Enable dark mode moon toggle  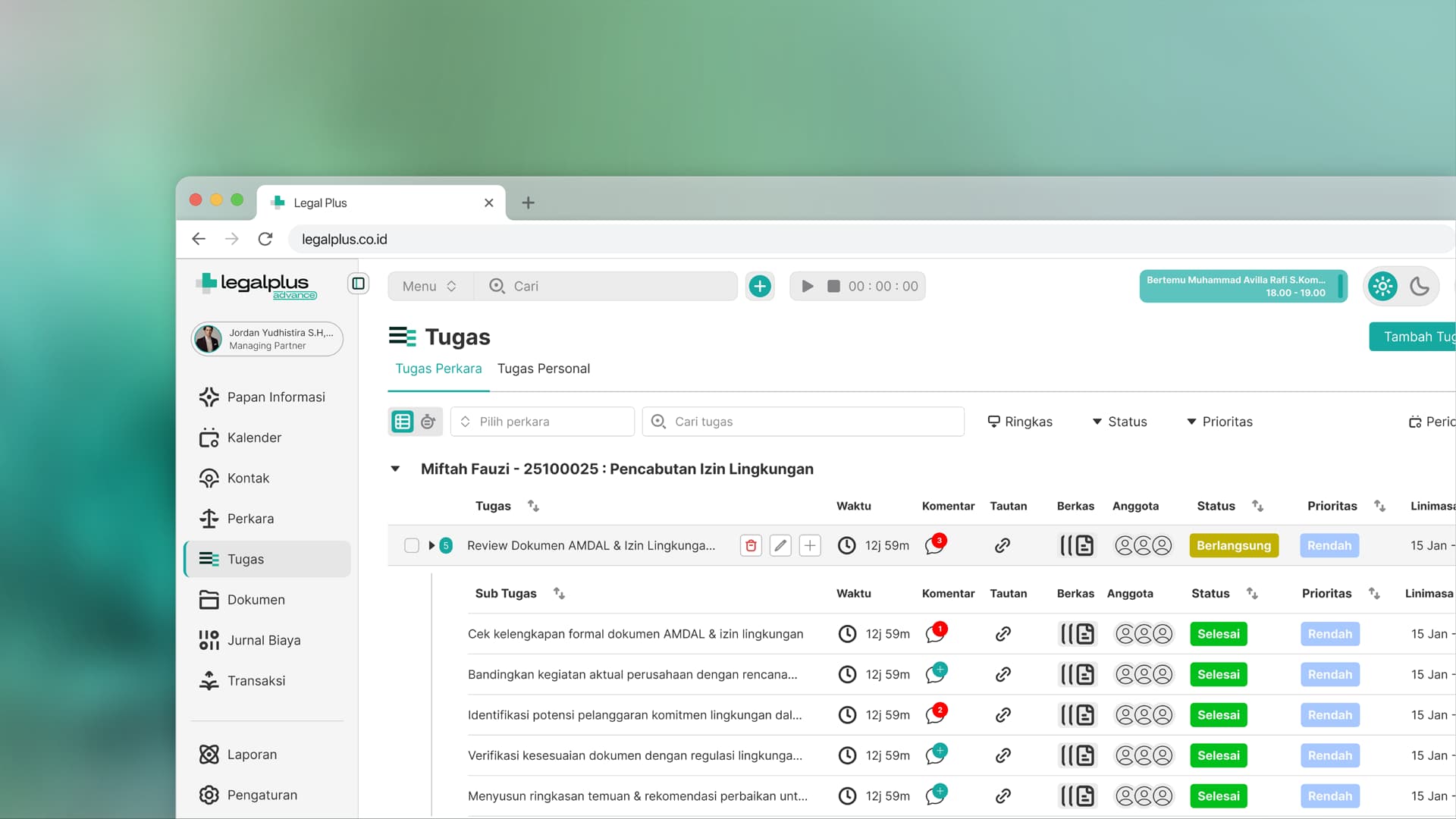(x=1419, y=286)
